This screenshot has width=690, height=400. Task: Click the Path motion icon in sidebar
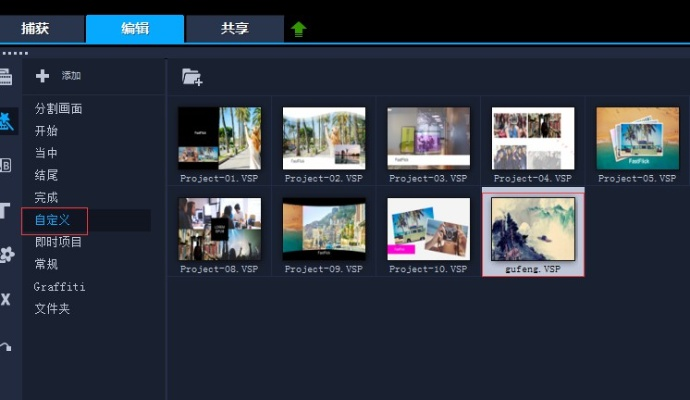click(x=6, y=345)
